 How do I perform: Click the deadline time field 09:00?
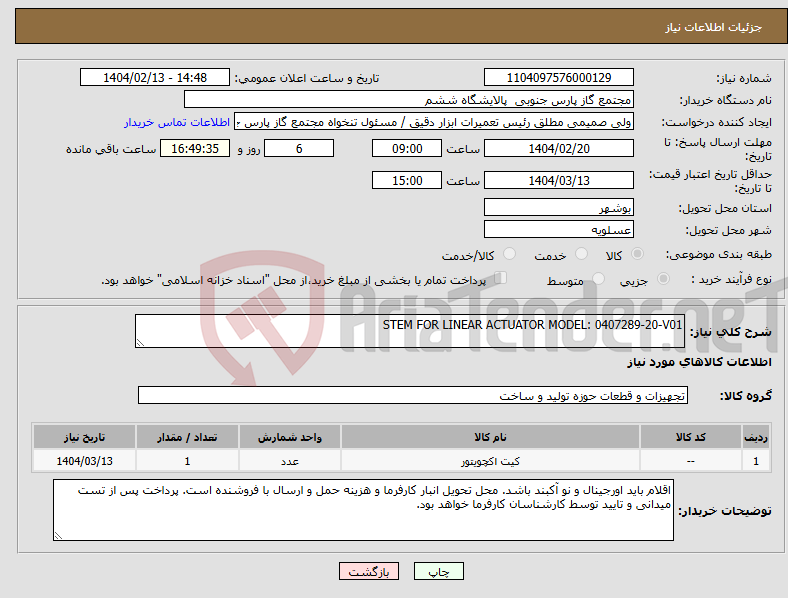pyautogui.click(x=407, y=148)
